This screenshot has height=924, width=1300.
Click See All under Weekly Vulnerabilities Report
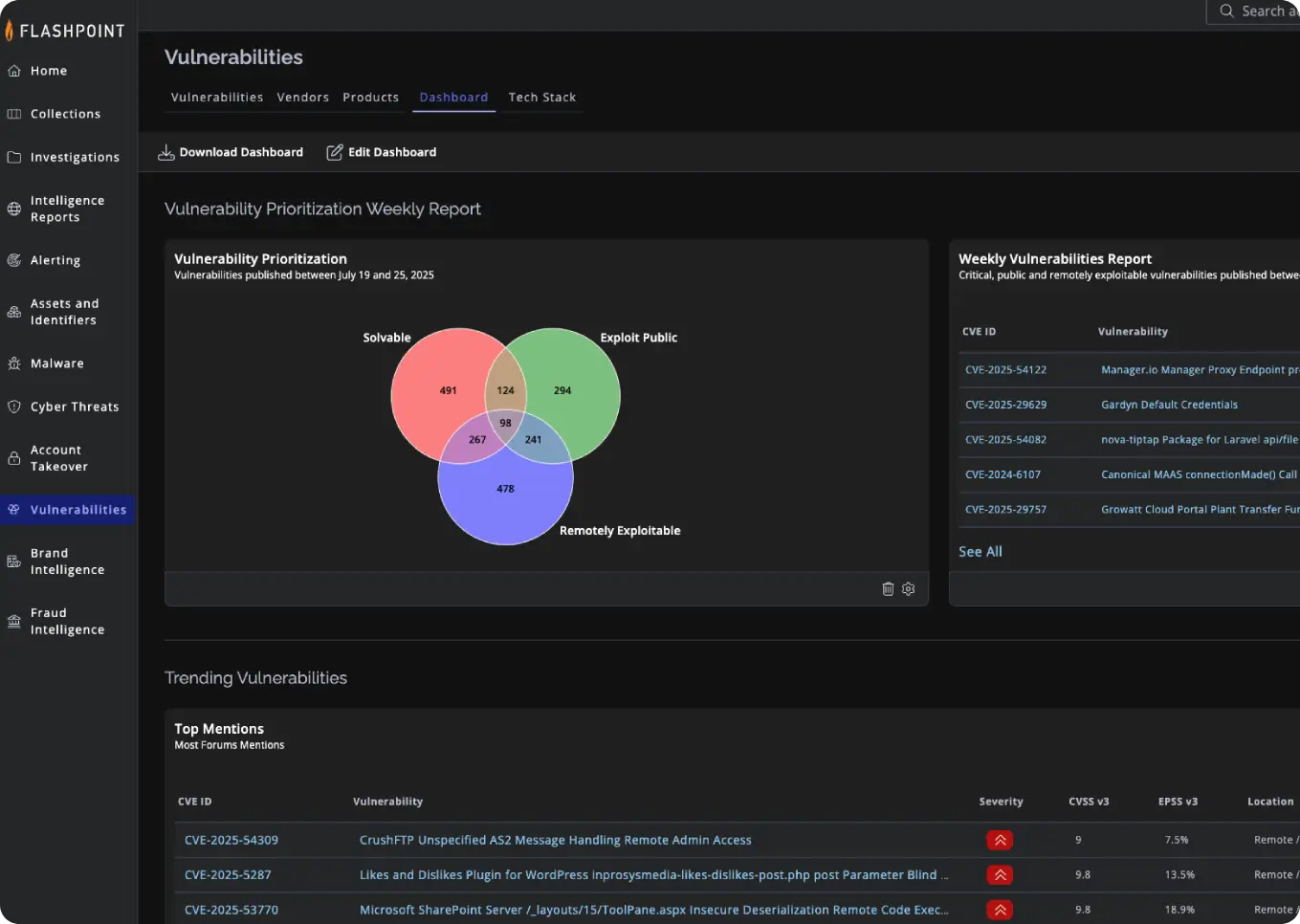coord(981,552)
